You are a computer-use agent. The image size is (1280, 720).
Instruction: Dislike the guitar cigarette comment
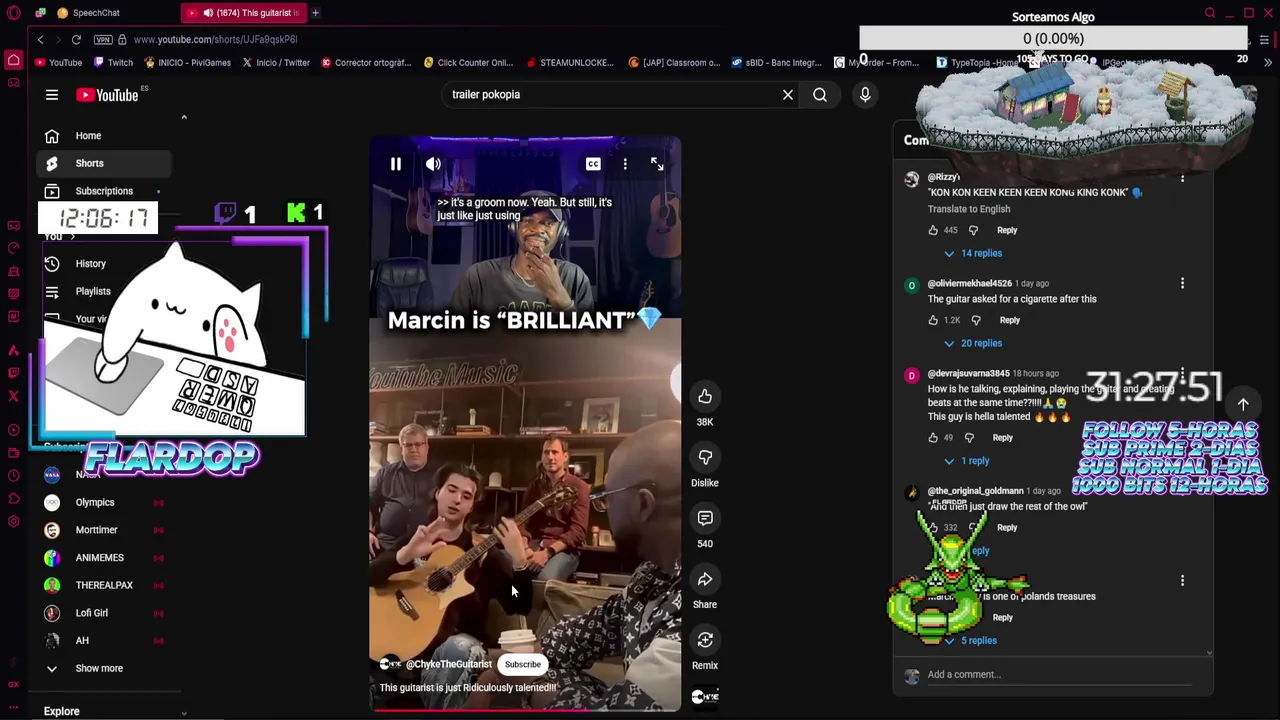976,320
